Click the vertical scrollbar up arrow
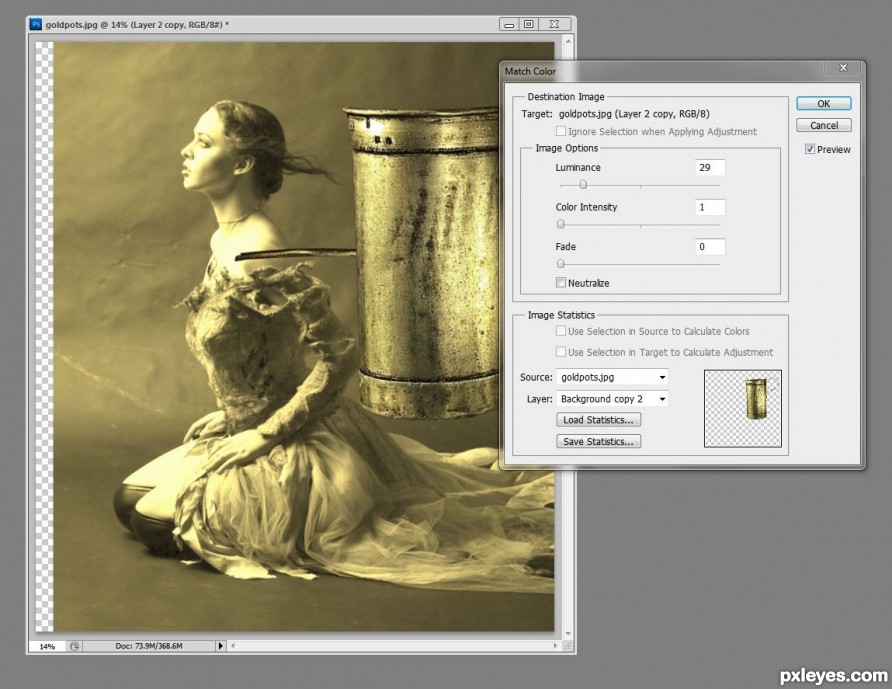892x689 pixels. (x=568, y=42)
